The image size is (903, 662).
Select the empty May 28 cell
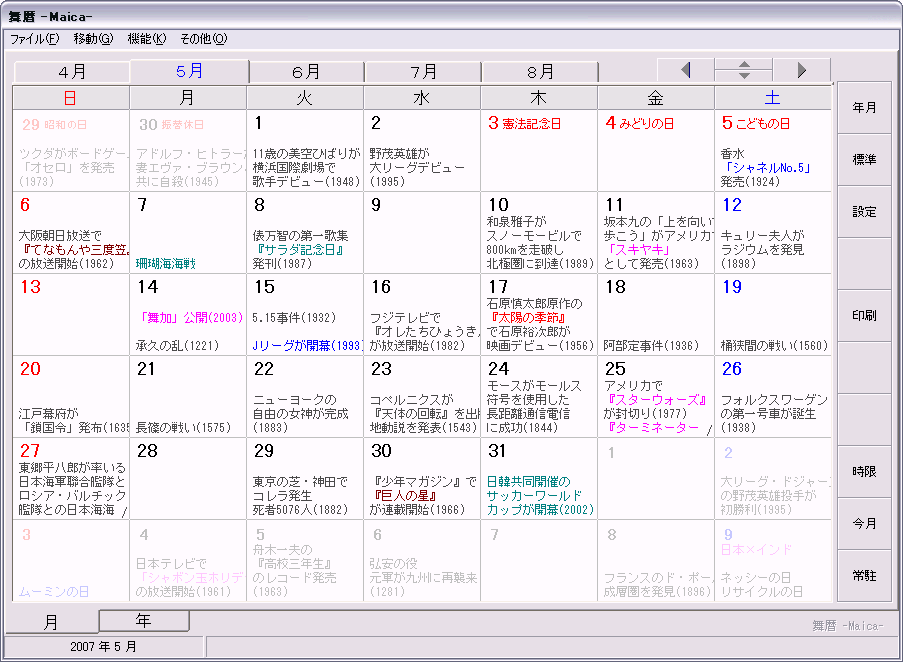click(x=188, y=479)
